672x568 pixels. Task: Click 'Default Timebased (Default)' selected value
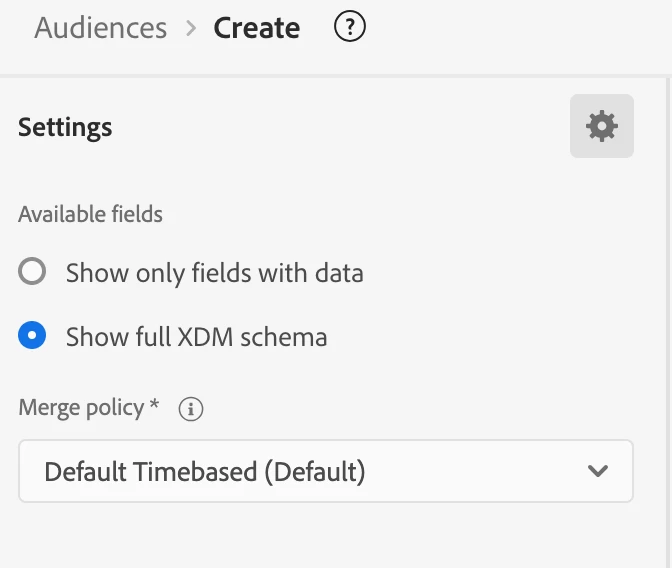(x=204, y=470)
